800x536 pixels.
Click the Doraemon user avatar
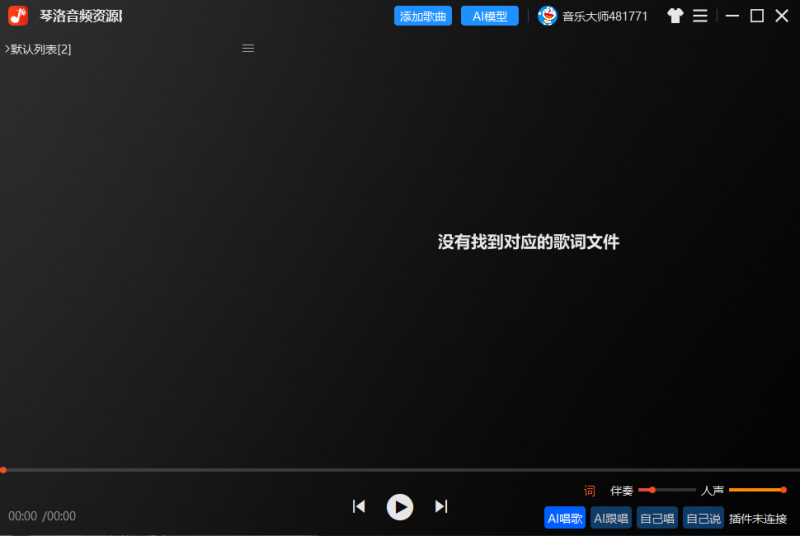[547, 16]
